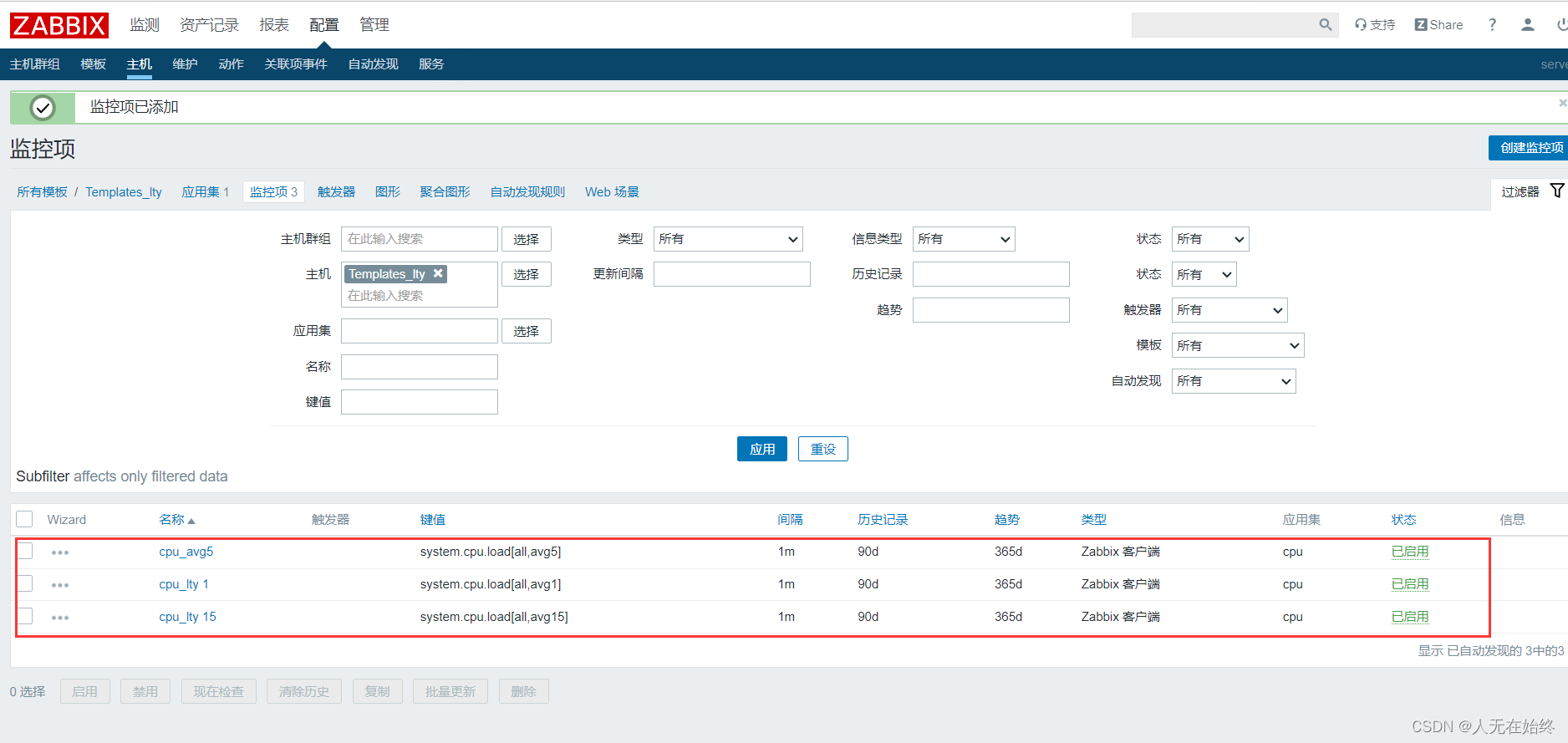Open the 所有模板 breadcrumb link
The width and height of the screenshot is (1568, 743).
coord(42,192)
